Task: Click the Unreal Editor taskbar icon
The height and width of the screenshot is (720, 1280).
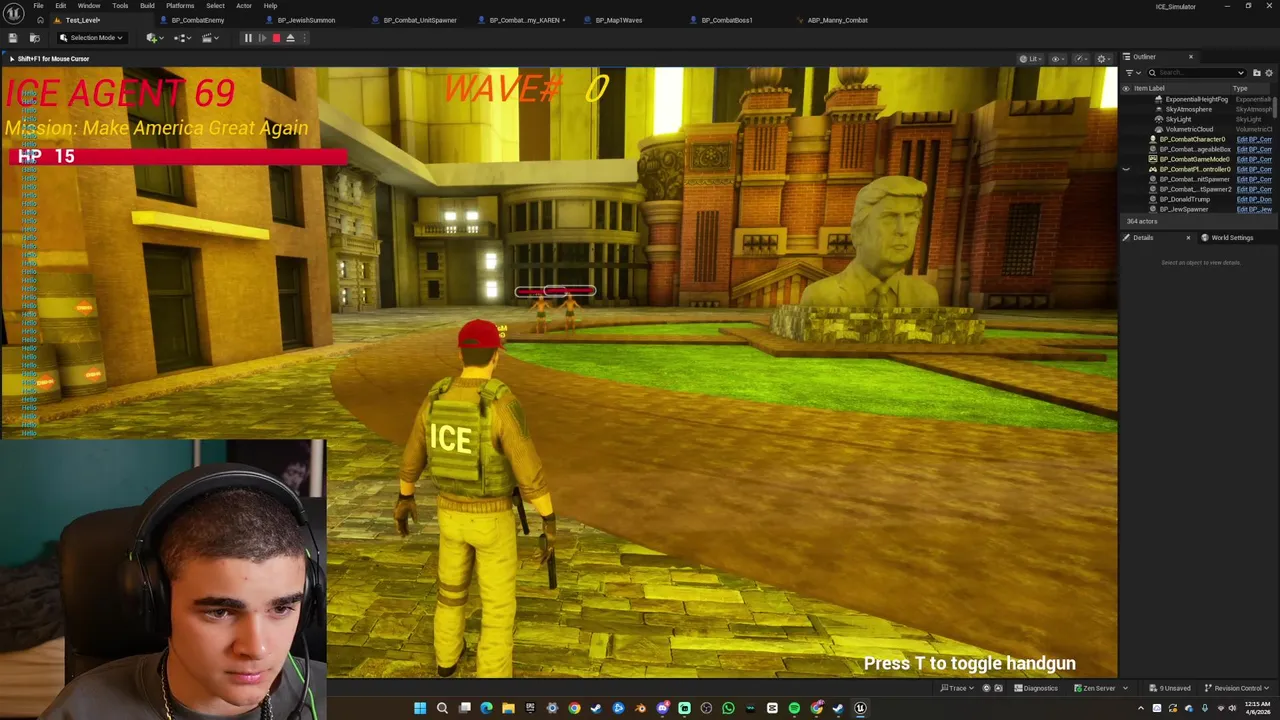Action: pos(860,708)
